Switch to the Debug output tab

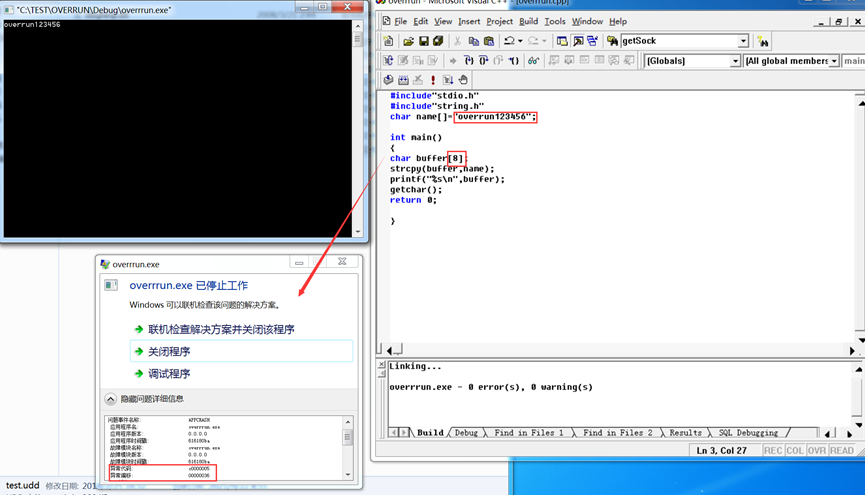pos(466,433)
